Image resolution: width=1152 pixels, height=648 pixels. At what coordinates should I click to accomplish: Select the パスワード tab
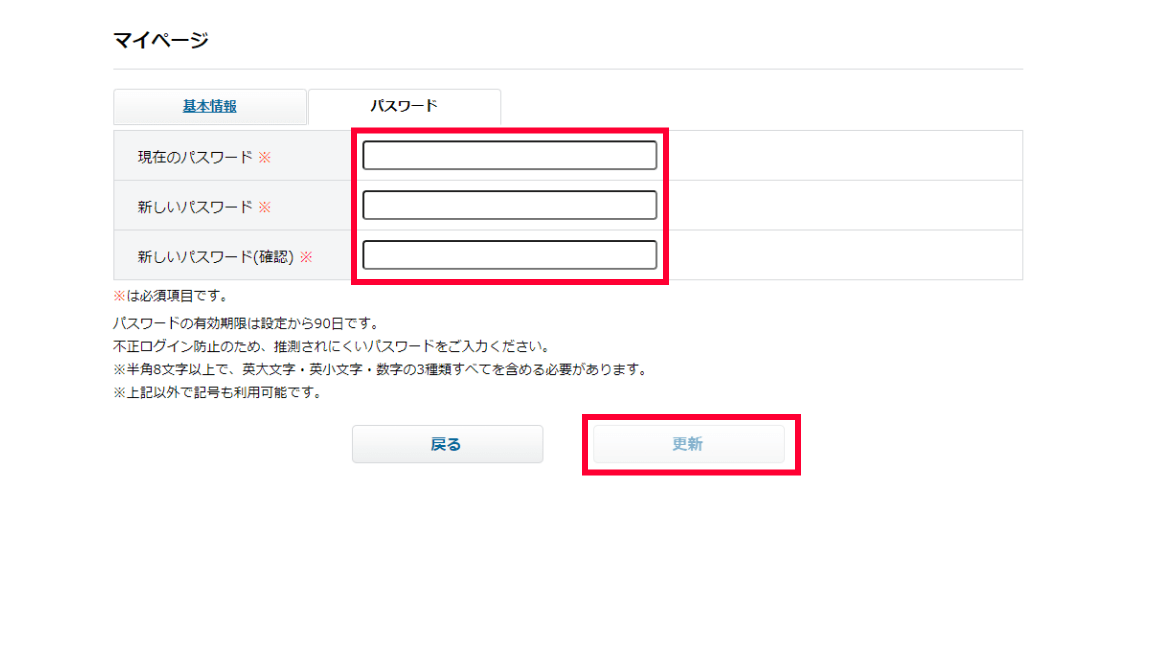click(404, 106)
